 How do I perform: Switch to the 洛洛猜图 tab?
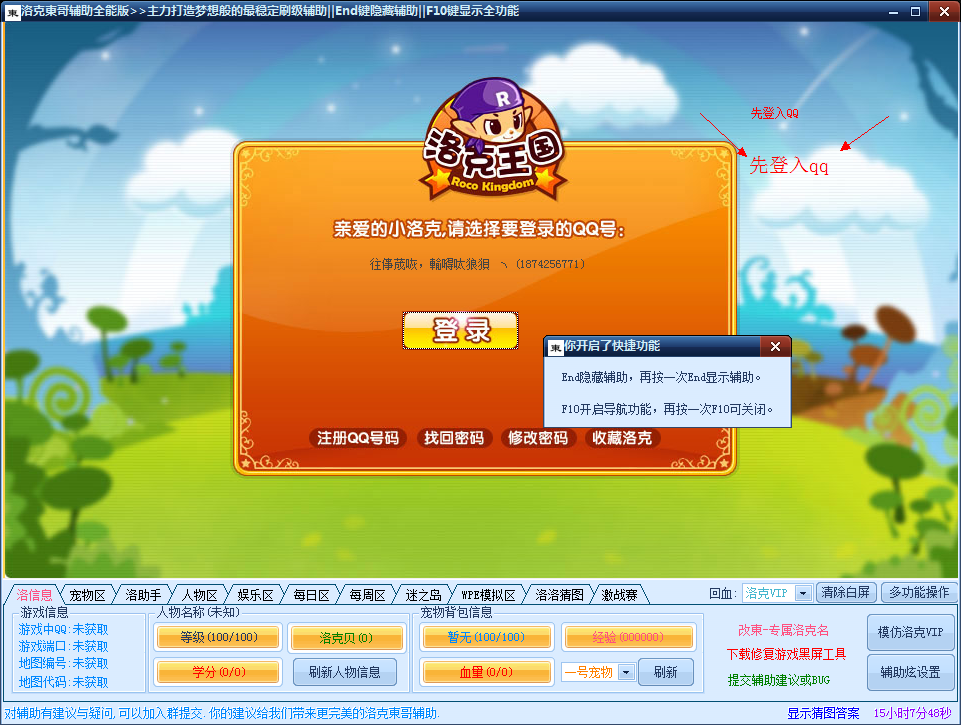[560, 594]
